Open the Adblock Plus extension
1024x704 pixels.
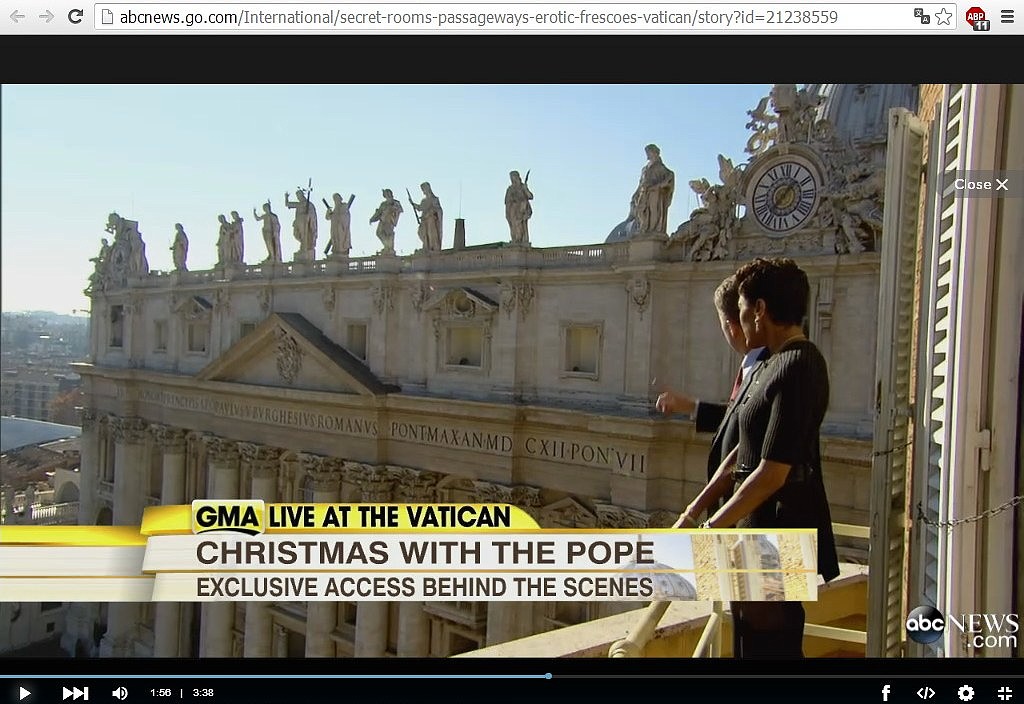[x=977, y=18]
